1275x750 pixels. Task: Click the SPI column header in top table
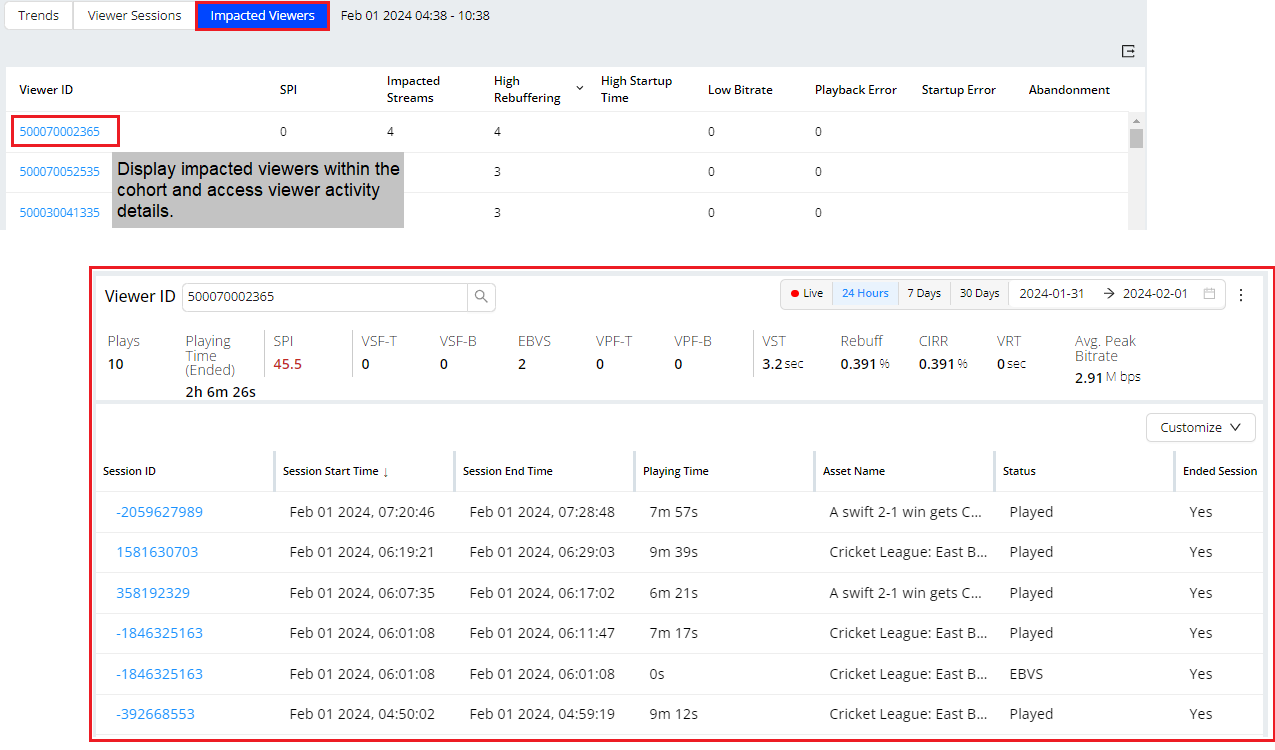[x=288, y=90]
